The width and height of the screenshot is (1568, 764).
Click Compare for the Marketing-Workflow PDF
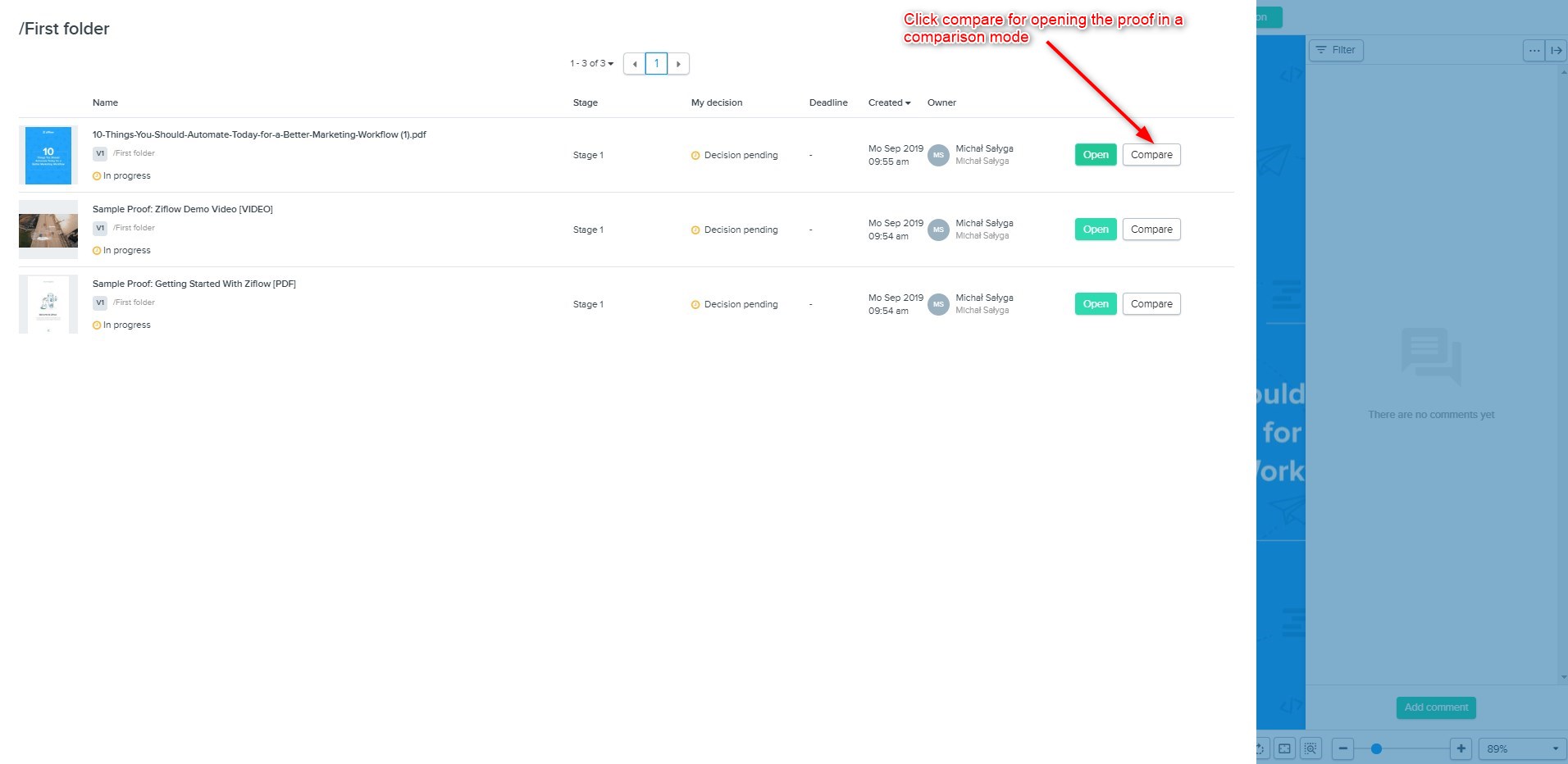(1151, 155)
